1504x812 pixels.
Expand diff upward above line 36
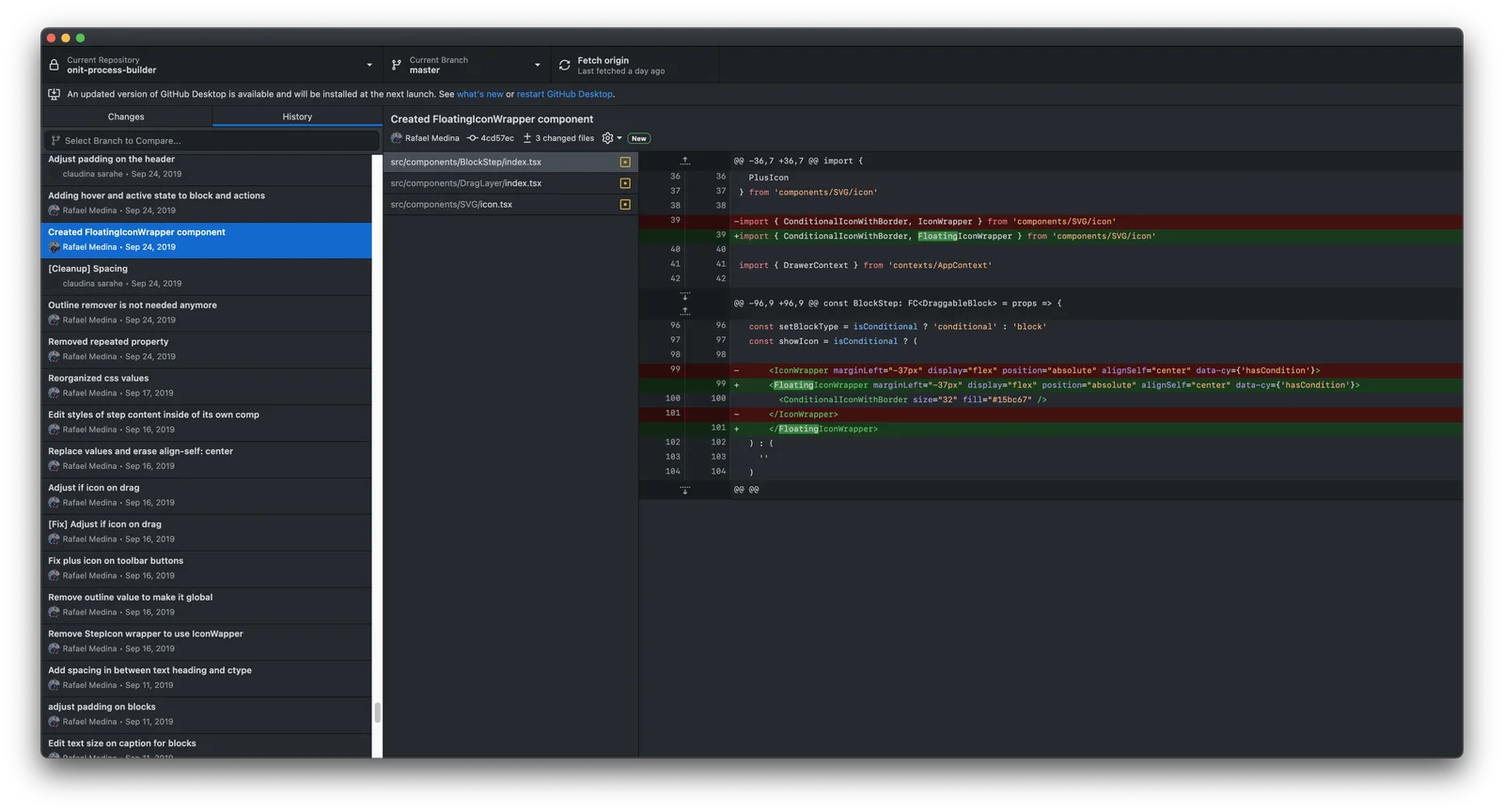[x=684, y=161]
